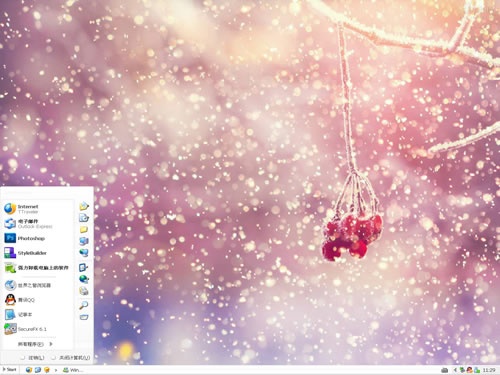Expand quick launch overflow chevron

(x=56, y=370)
